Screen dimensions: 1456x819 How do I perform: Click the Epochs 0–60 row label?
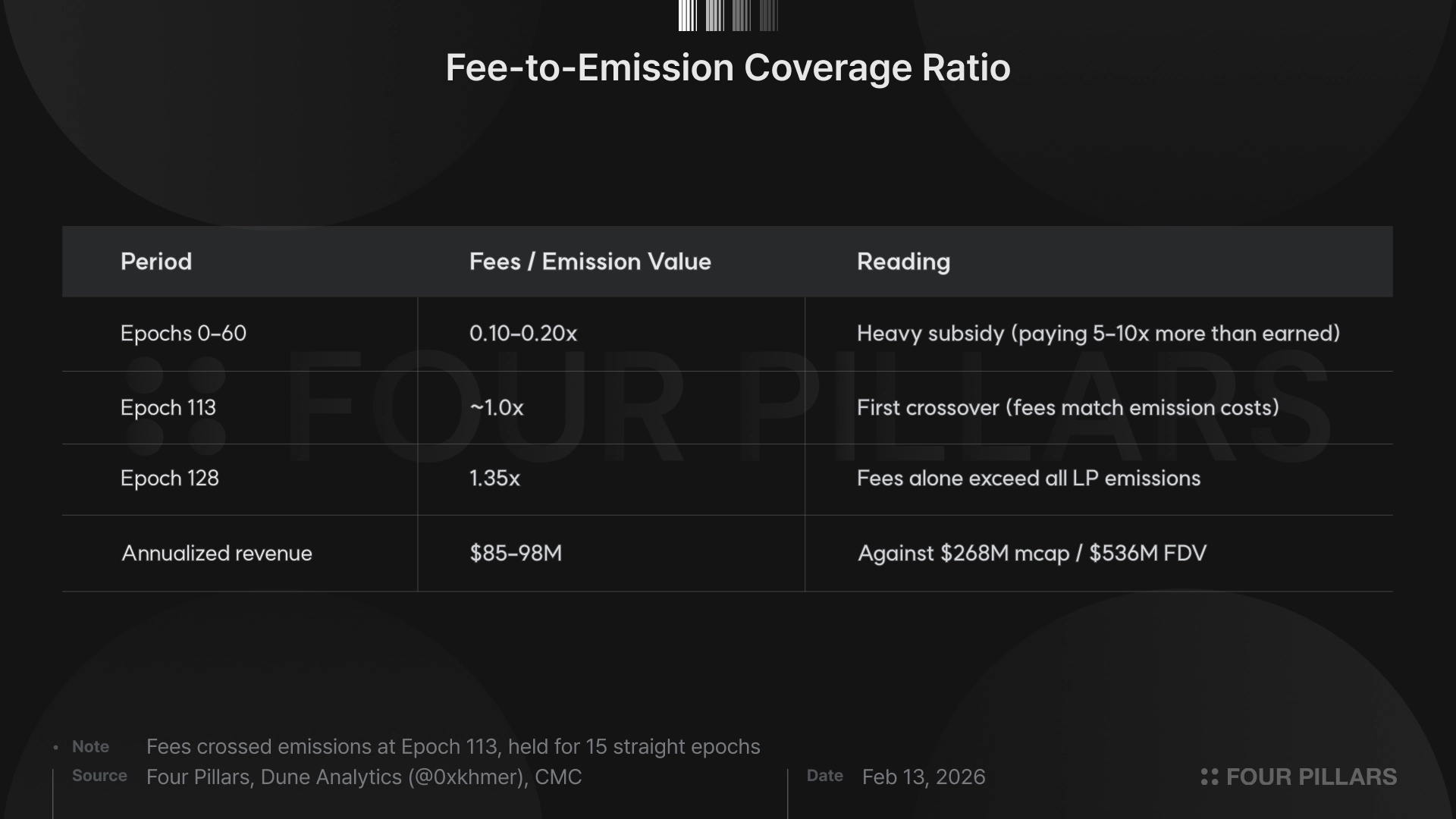[184, 334]
